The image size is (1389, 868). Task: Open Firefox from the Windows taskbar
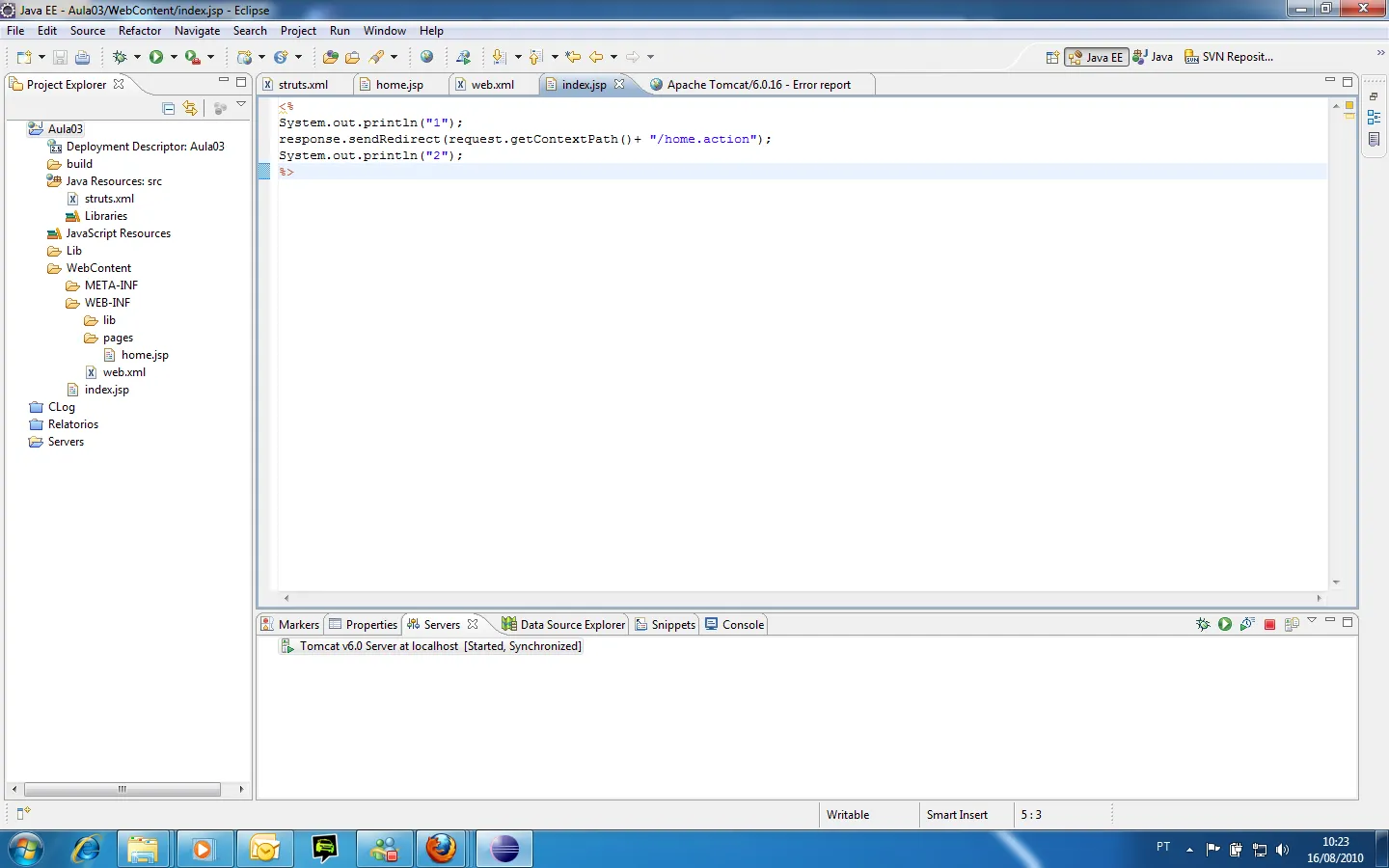pos(442,849)
